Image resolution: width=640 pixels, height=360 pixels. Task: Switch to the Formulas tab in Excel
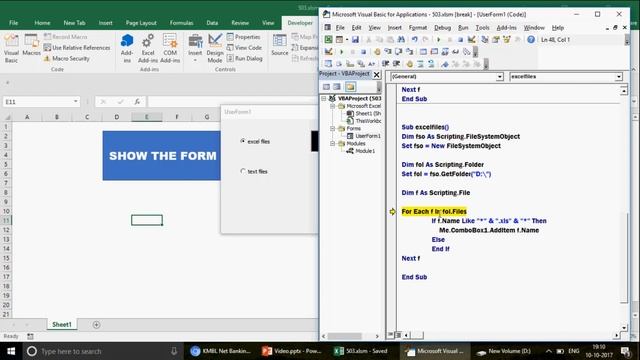[181, 23]
